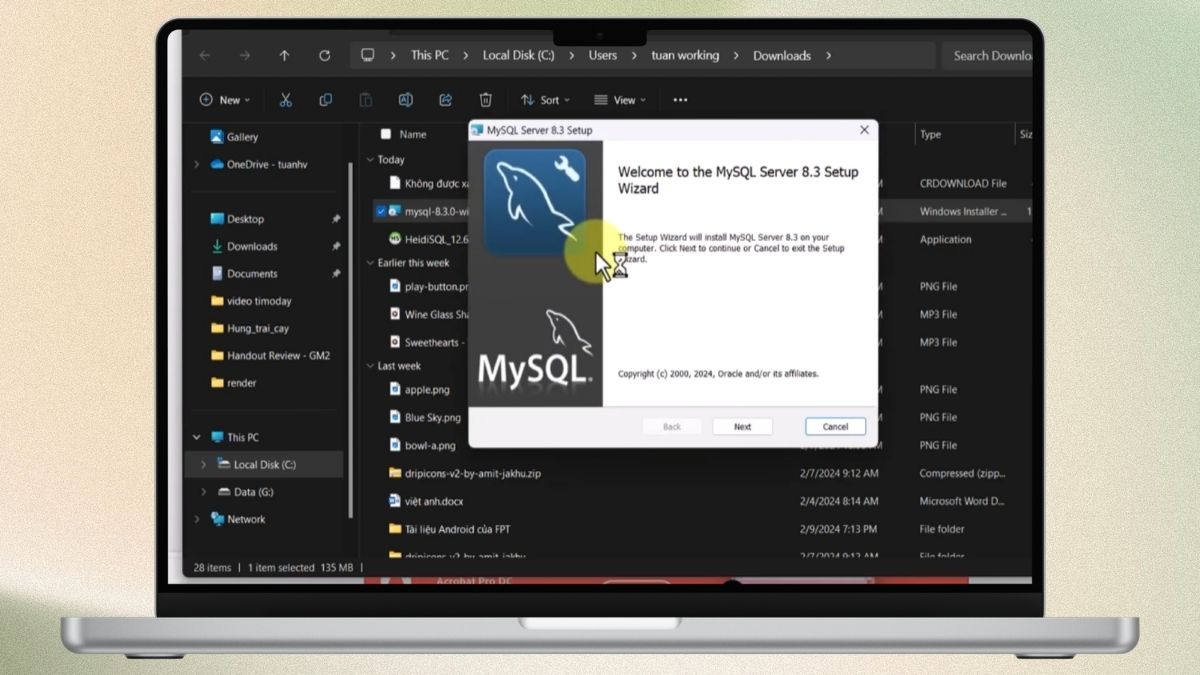Click Users in address breadcrumb

(603, 56)
